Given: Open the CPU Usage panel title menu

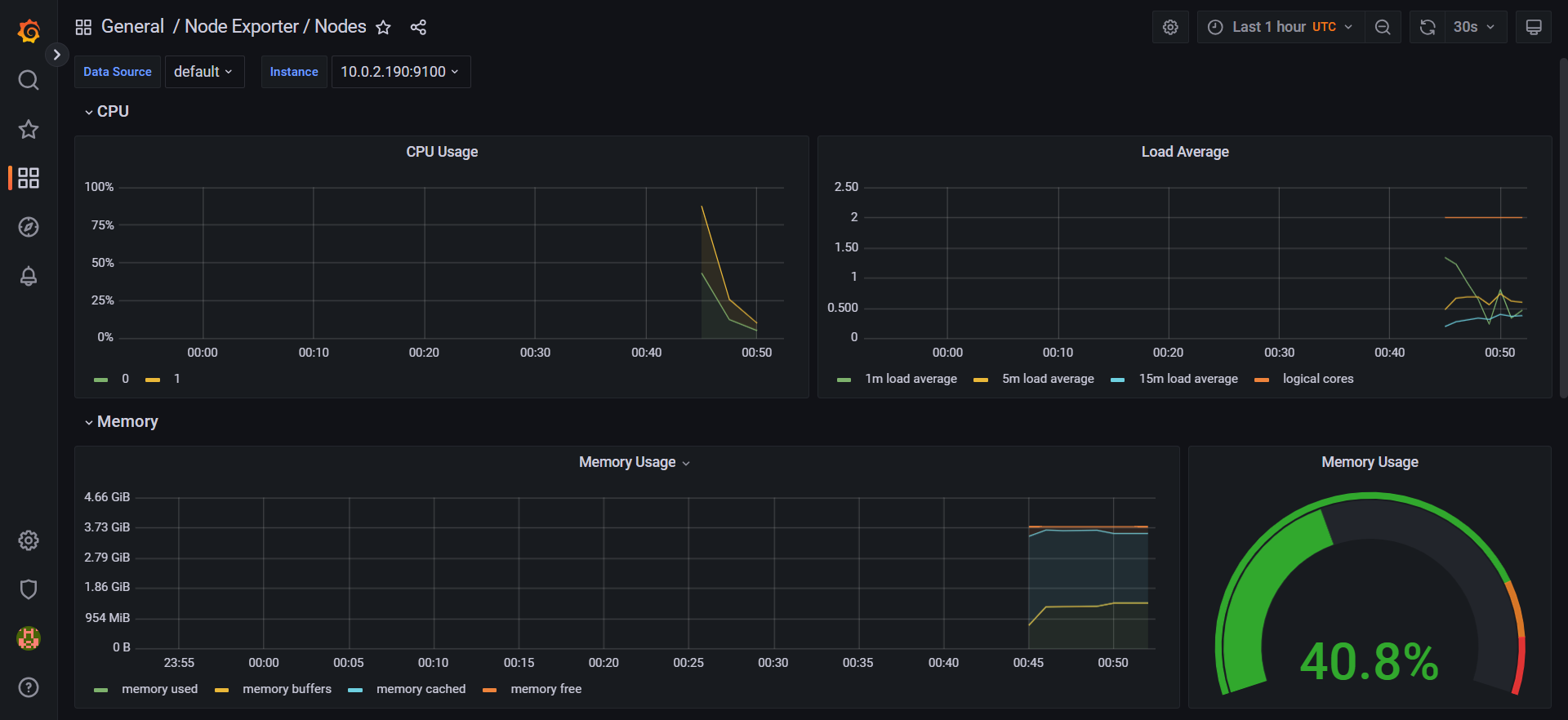Looking at the screenshot, I should pos(442,152).
